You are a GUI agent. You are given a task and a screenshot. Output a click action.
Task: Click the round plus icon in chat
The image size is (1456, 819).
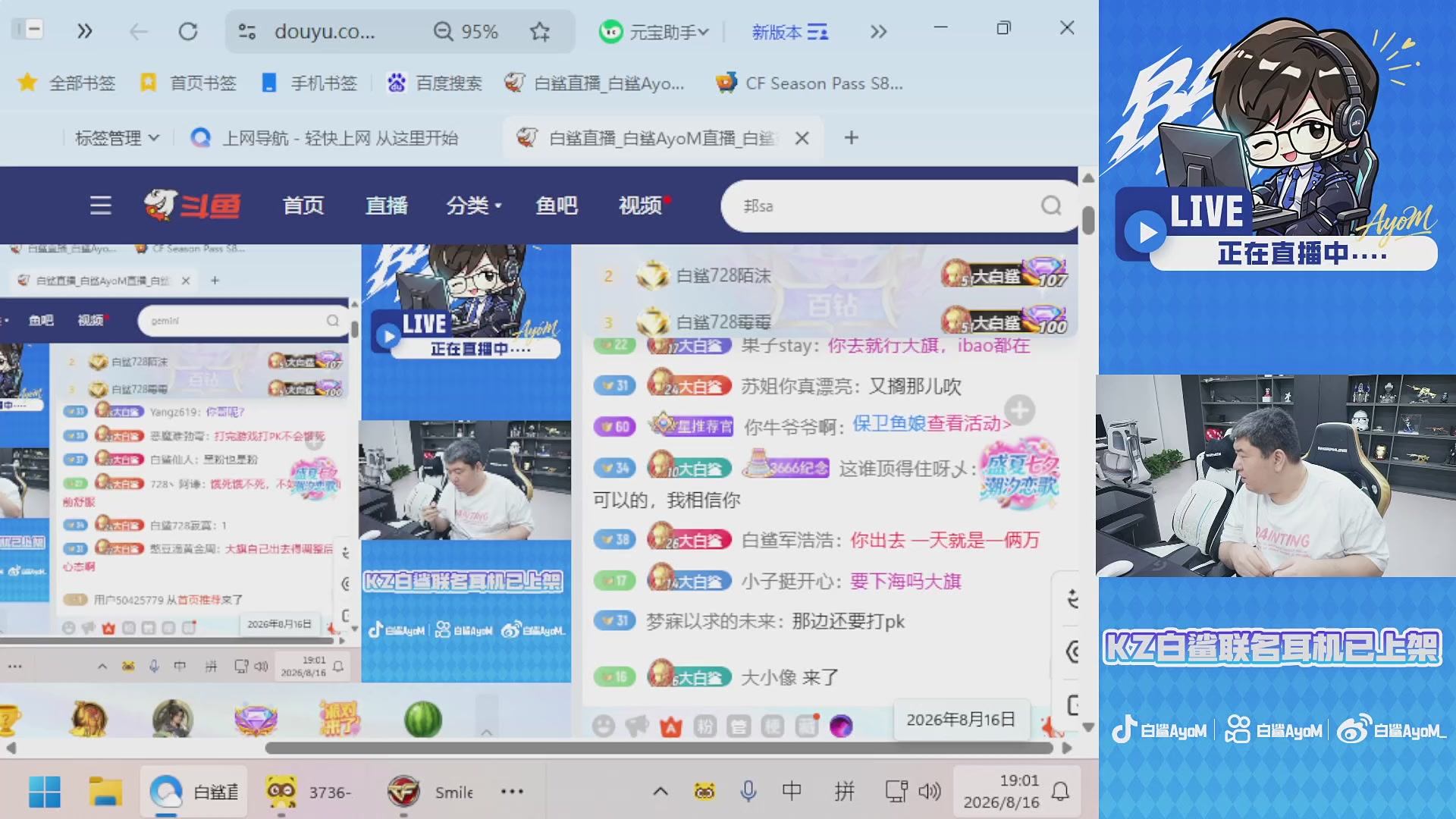[1020, 410]
